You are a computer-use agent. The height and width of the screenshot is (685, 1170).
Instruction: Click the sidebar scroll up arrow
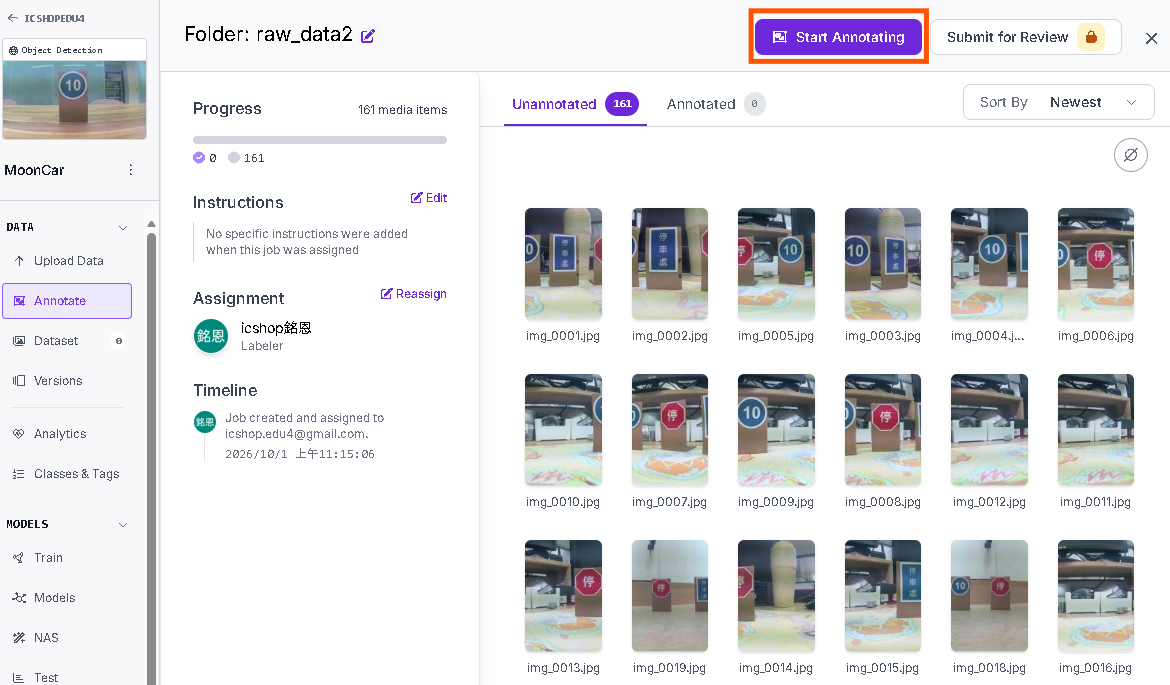[x=151, y=224]
